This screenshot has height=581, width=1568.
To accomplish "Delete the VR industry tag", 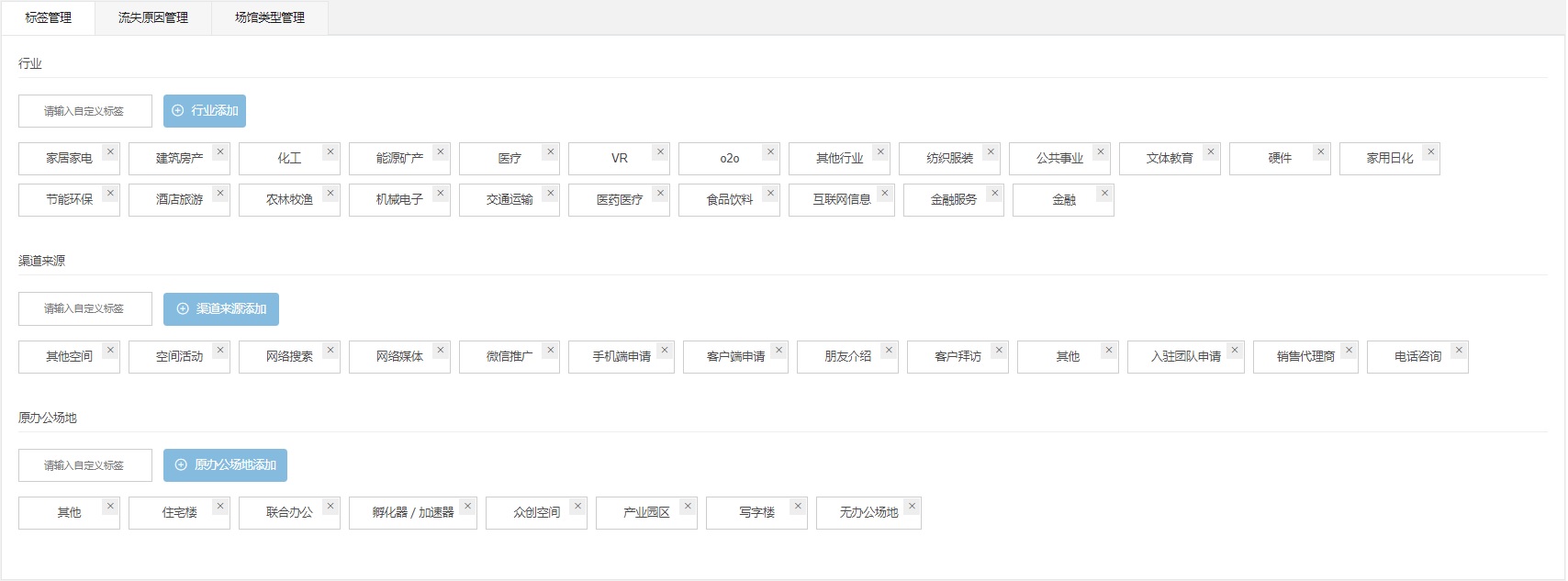I will (x=660, y=152).
